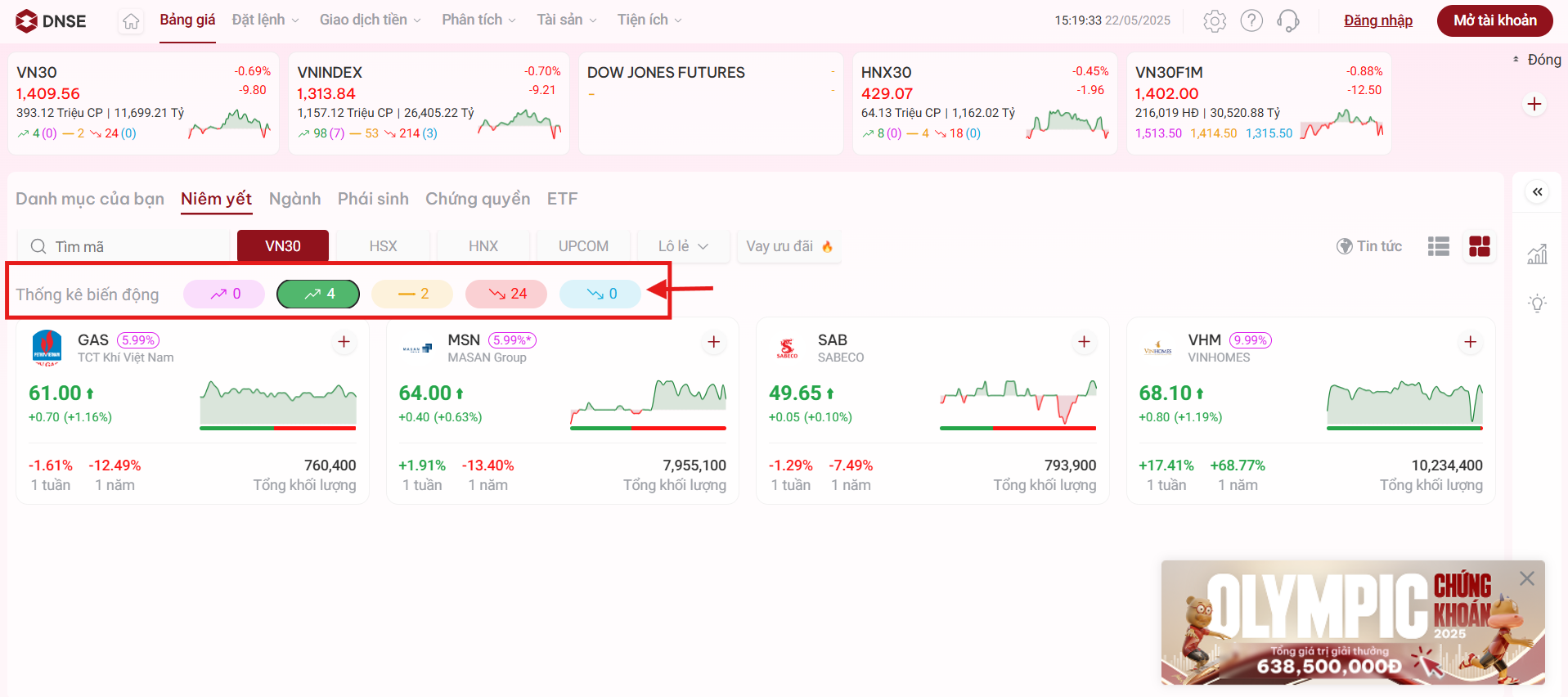Image resolution: width=1568 pixels, height=697 pixels.
Task: Click the VHM intraday mini chart
Action: pos(1404,404)
